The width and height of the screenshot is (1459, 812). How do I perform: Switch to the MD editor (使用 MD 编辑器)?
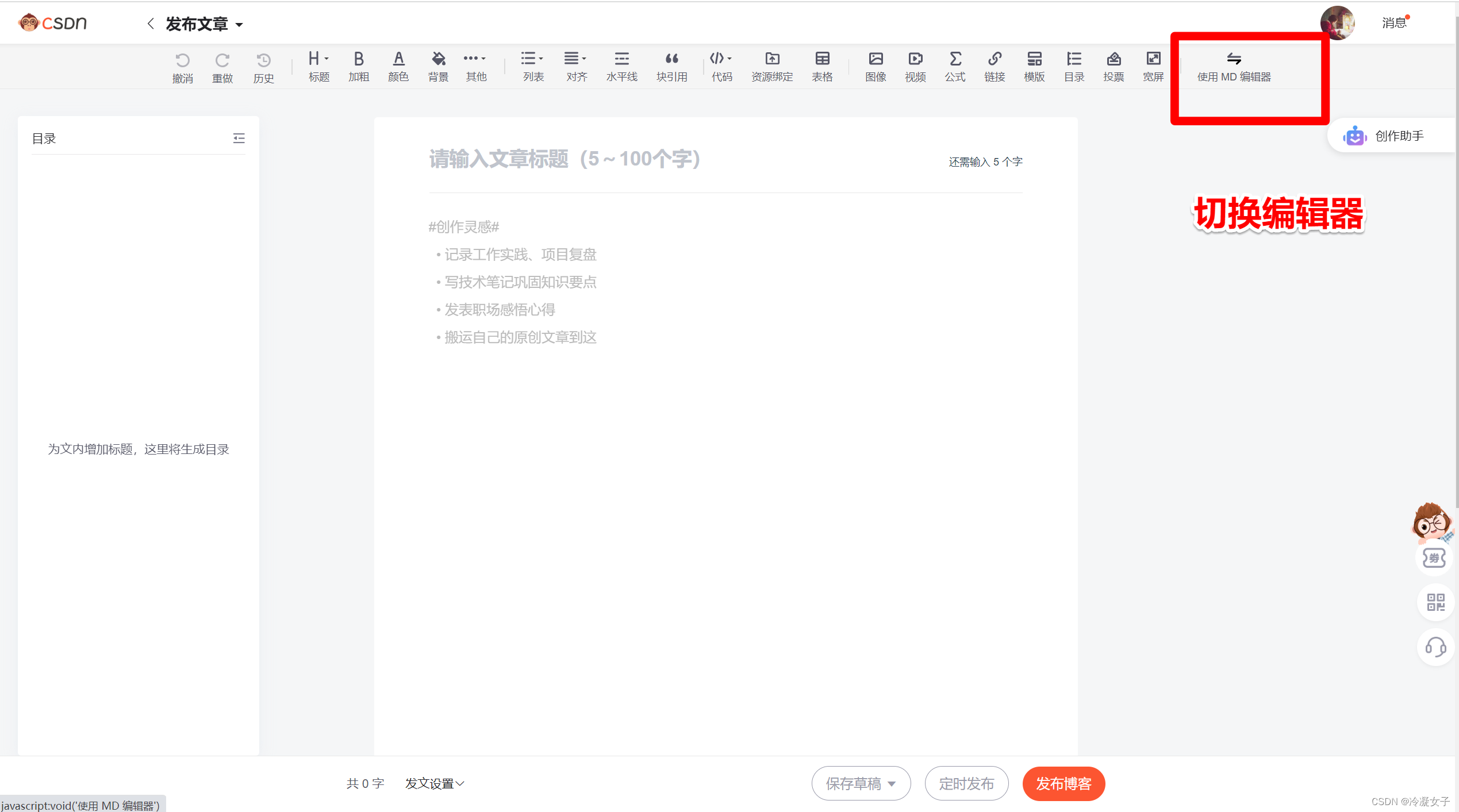pyautogui.click(x=1234, y=67)
